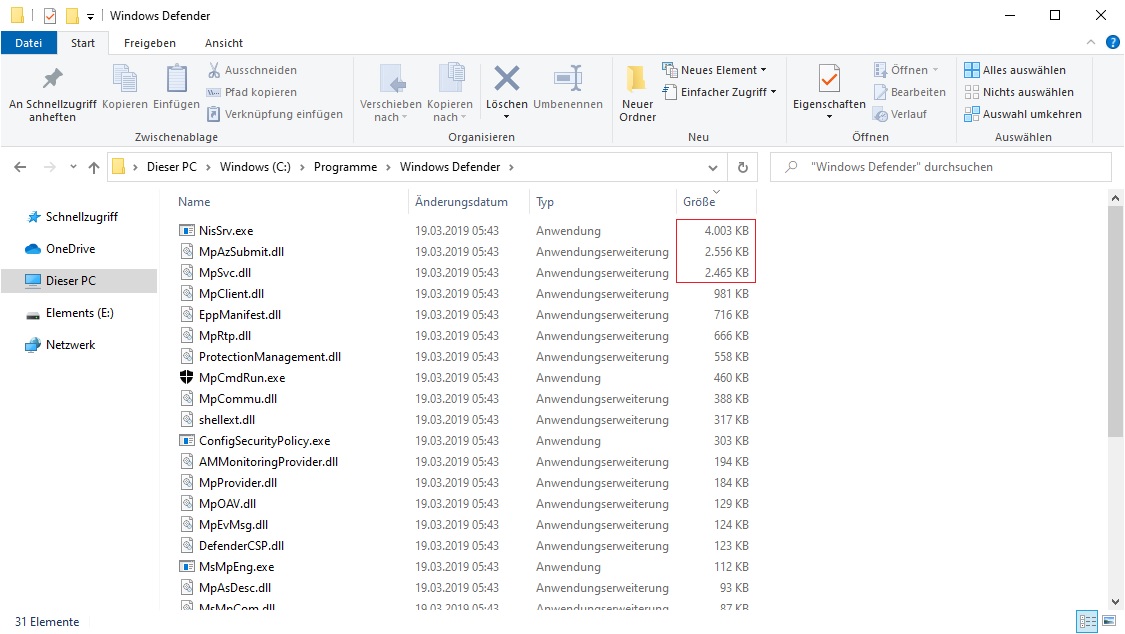The image size is (1125, 634).
Task: Open the help question mark
Action: [1113, 42]
